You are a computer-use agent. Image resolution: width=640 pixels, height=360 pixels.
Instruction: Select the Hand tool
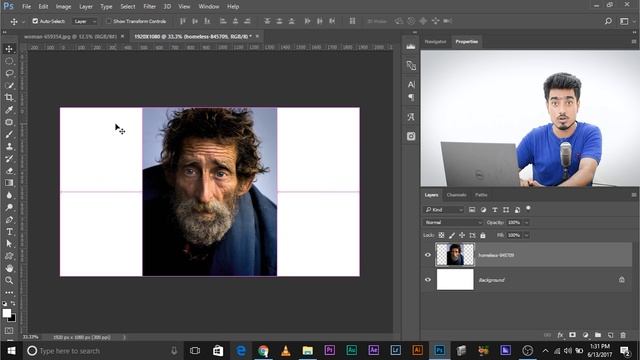tap(9, 268)
